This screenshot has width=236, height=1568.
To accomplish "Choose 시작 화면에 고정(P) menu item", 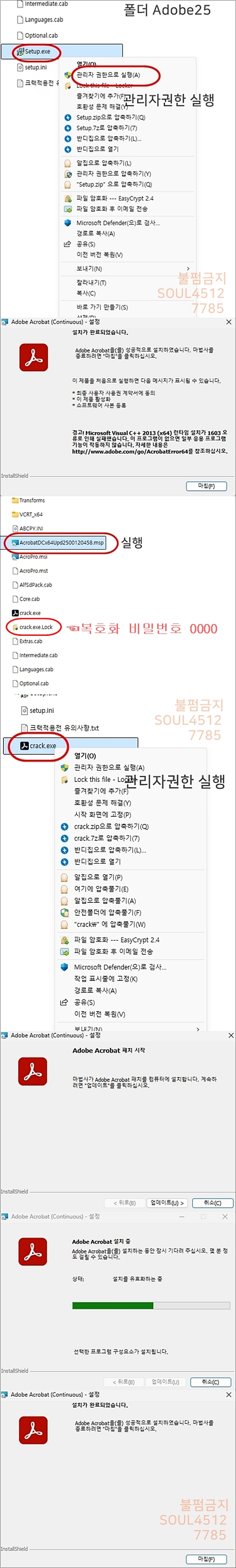I will [x=102, y=814].
